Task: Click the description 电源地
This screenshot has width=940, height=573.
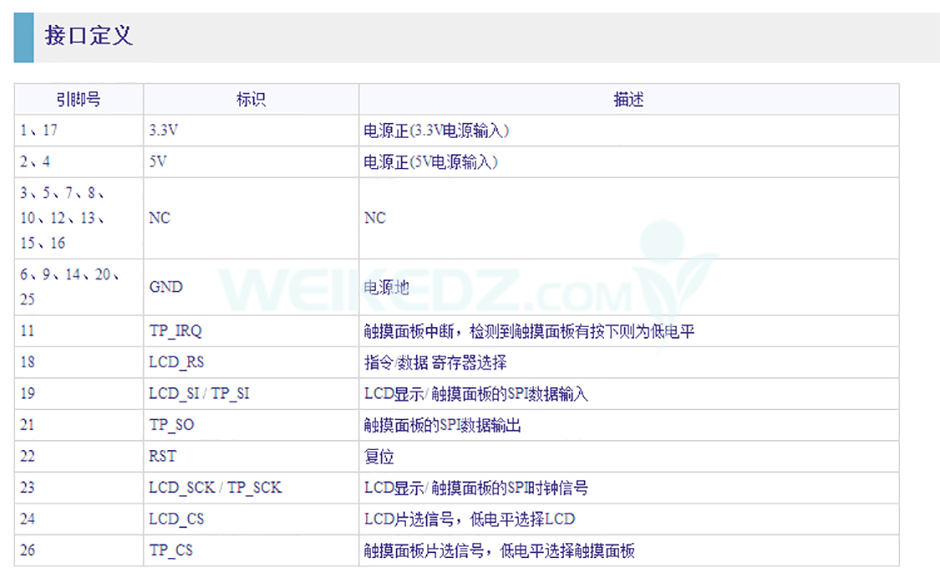Action: [387, 288]
